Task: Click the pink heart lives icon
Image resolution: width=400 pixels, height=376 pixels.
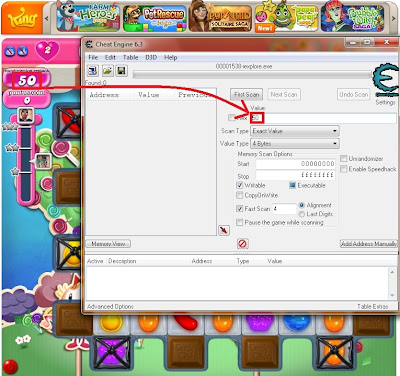Action: pos(47,51)
